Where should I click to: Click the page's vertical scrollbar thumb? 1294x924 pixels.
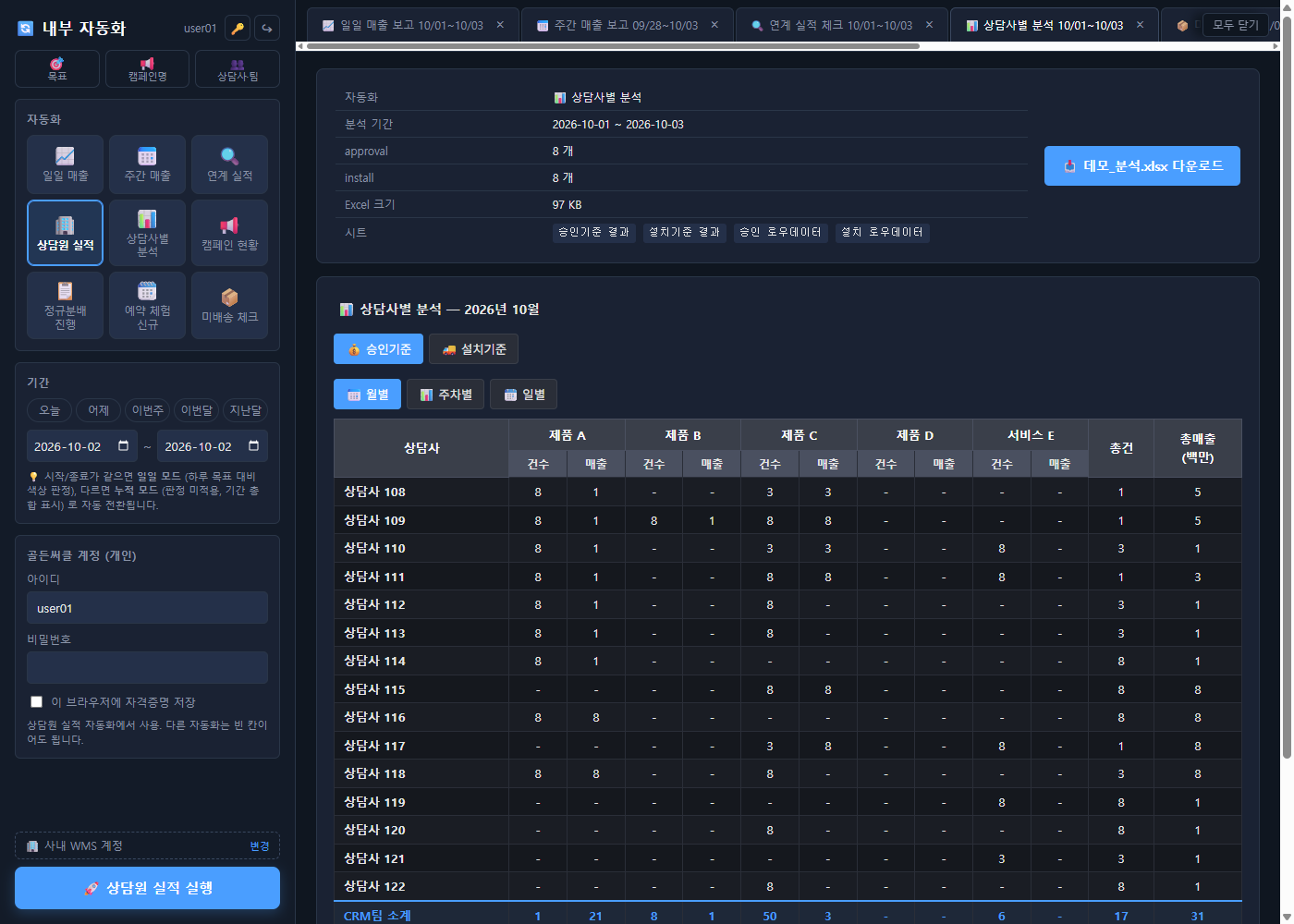pyautogui.click(x=1286, y=388)
